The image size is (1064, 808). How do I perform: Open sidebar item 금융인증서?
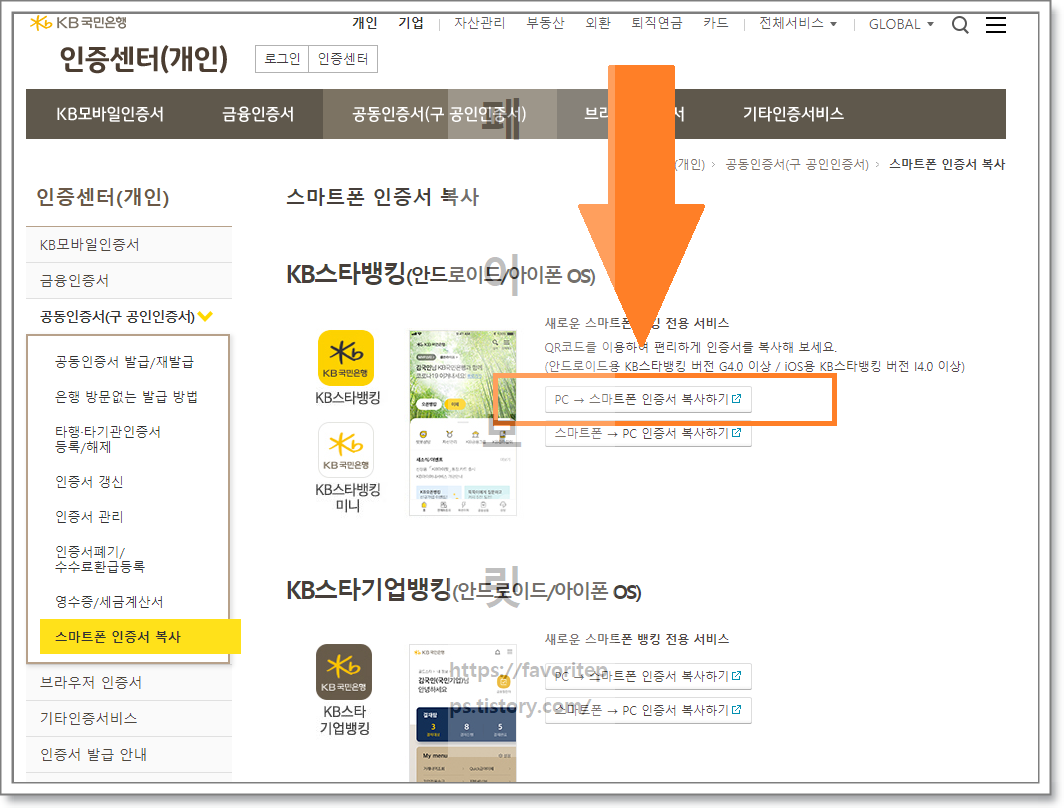click(129, 280)
